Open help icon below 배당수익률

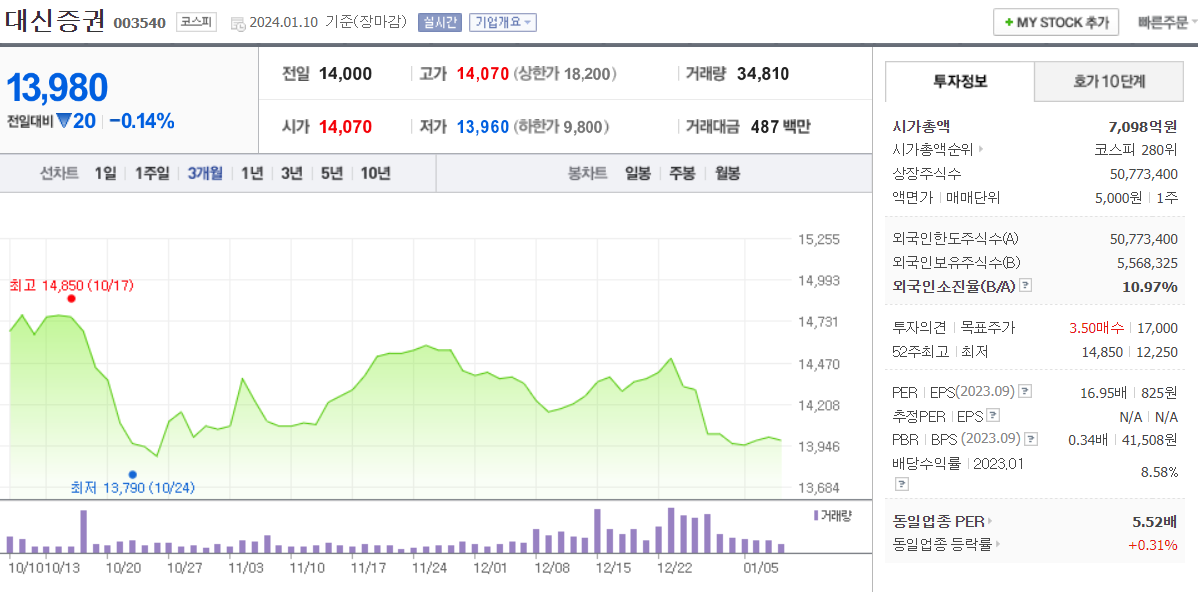click(x=901, y=484)
